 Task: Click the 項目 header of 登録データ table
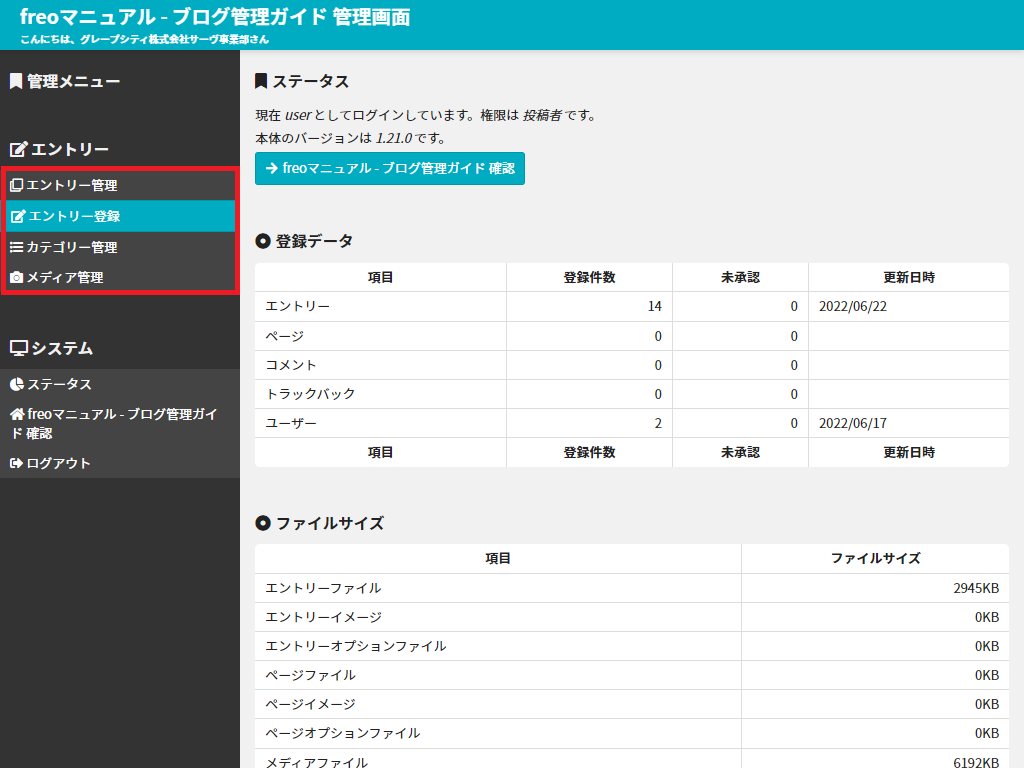click(380, 278)
